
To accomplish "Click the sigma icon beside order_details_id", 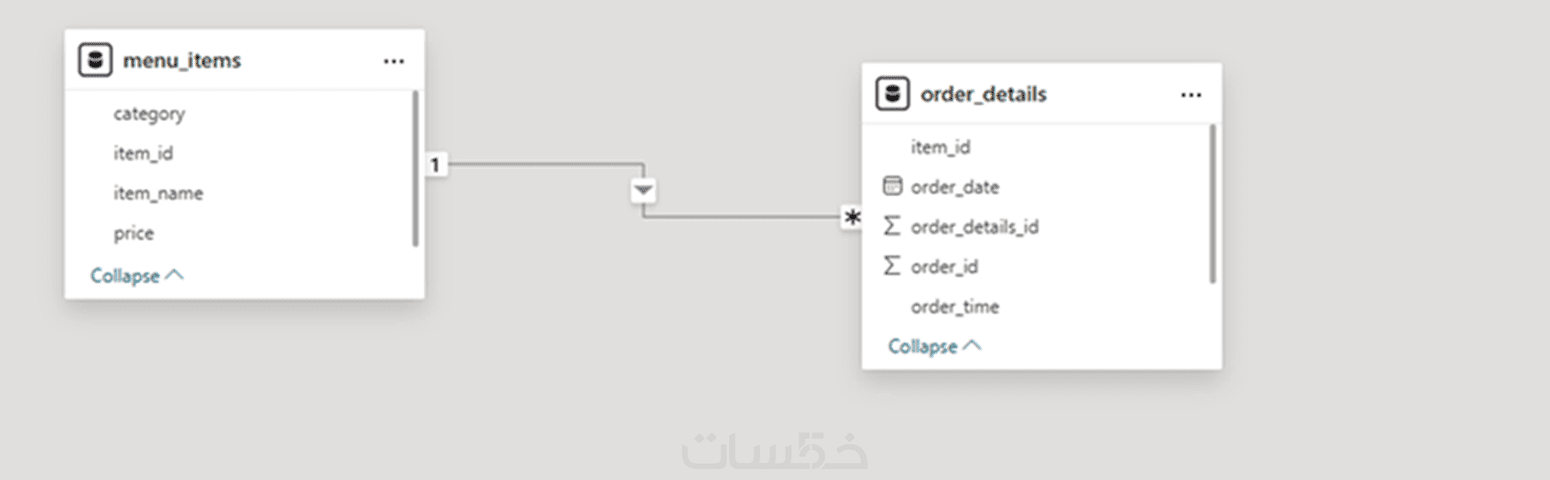I will pyautogui.click(x=892, y=227).
